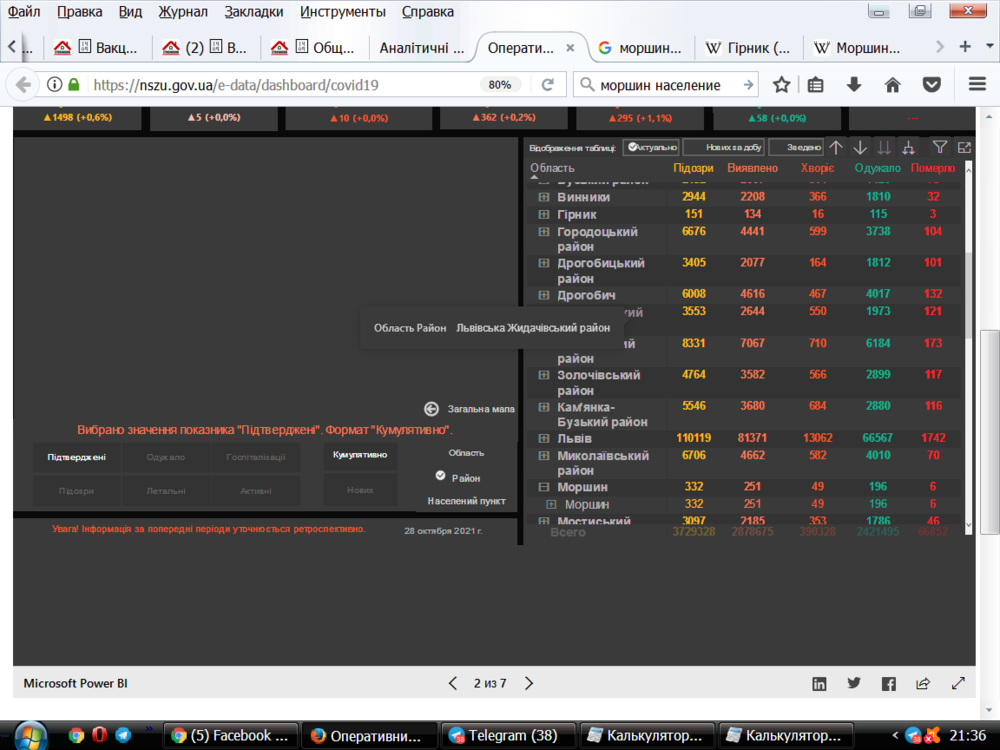Expand the Львів row in table

[544, 439]
